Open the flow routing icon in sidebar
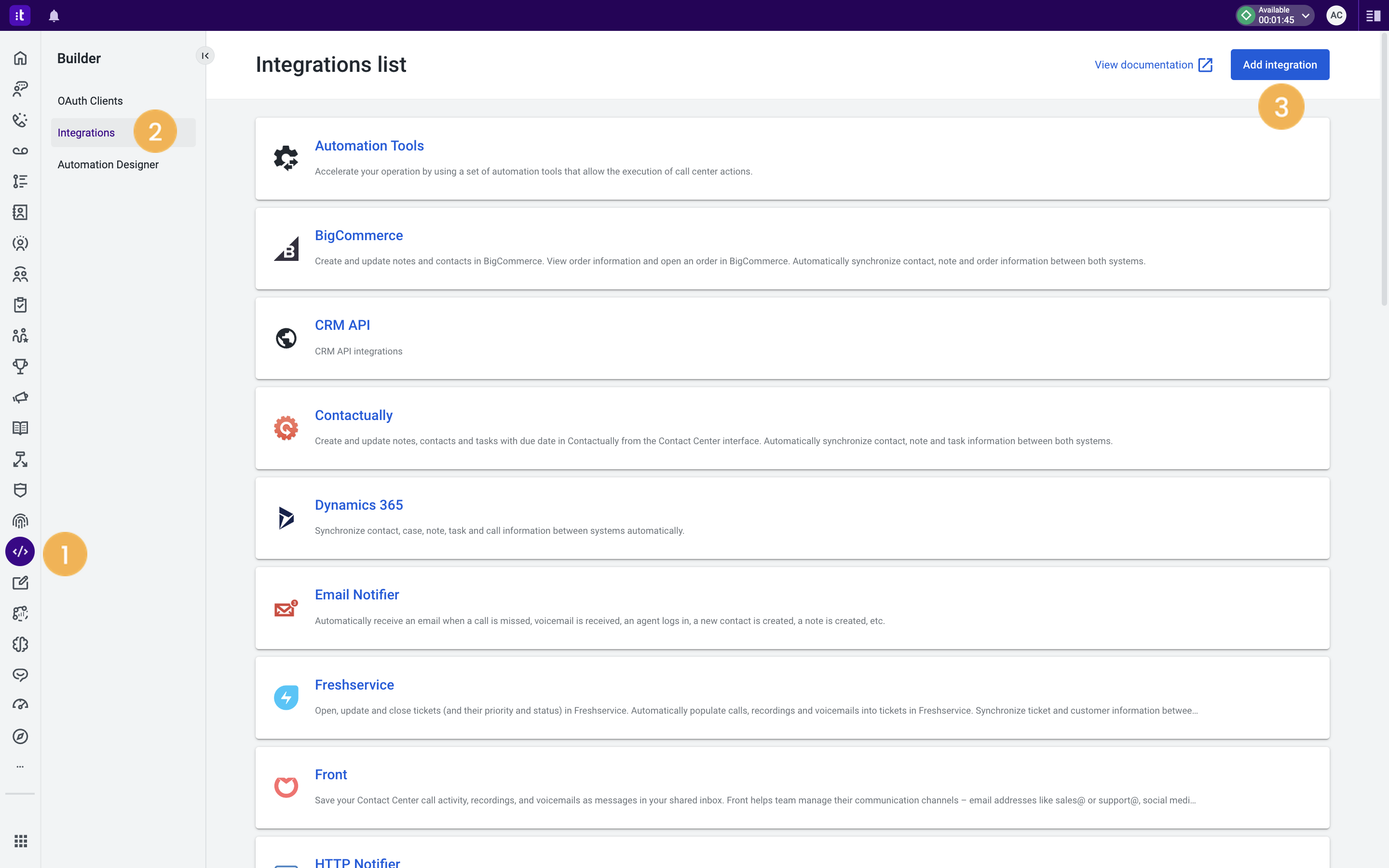This screenshot has width=1389, height=868. [x=20, y=459]
